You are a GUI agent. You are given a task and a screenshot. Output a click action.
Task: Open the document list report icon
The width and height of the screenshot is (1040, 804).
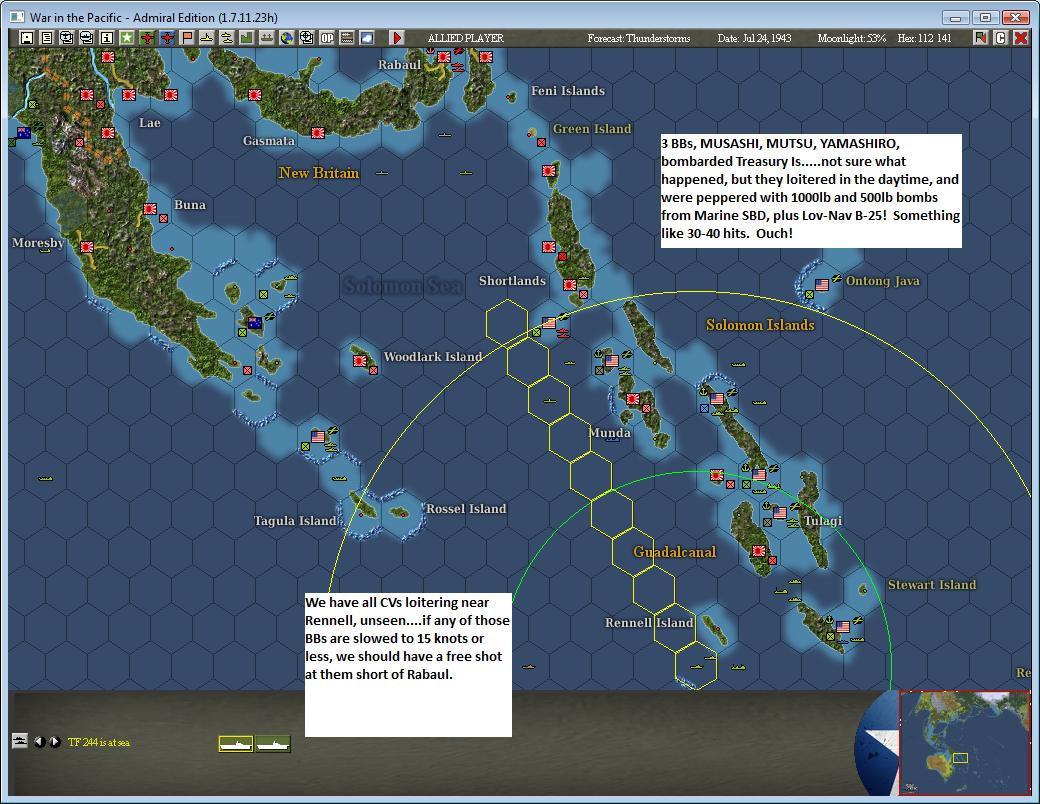46,38
